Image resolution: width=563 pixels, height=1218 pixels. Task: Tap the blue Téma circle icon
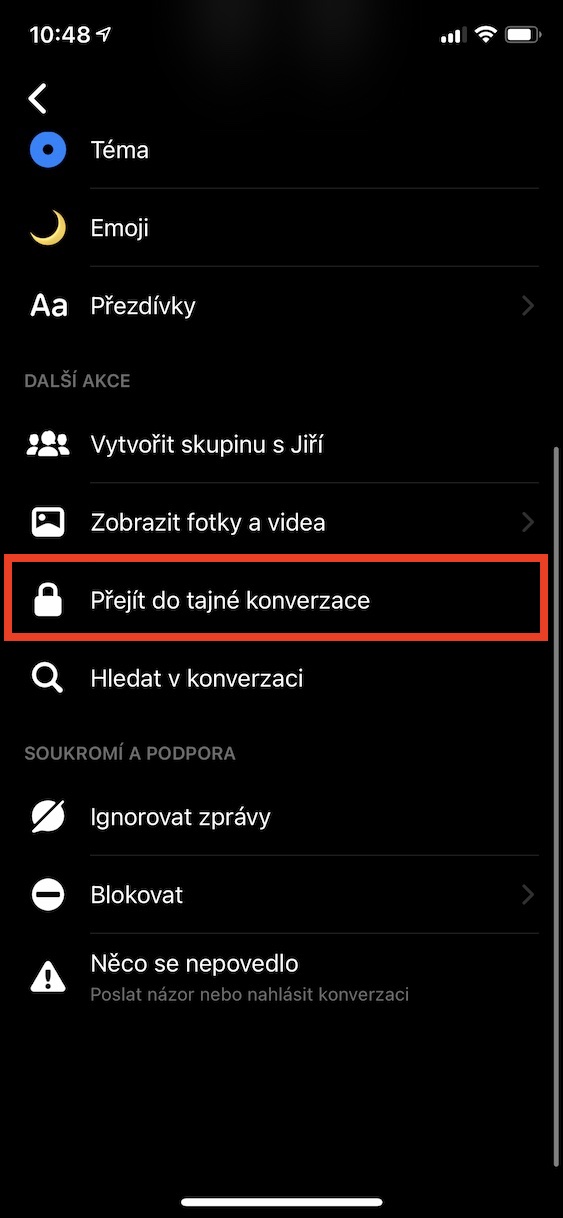coord(47,150)
